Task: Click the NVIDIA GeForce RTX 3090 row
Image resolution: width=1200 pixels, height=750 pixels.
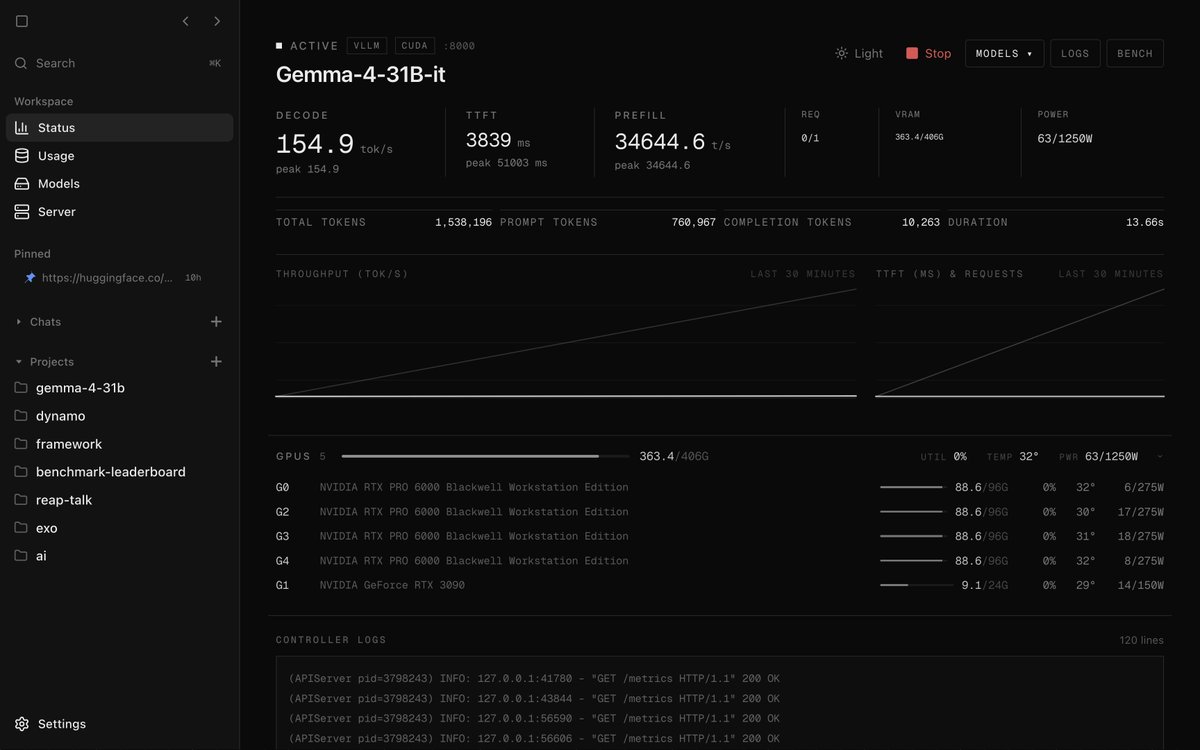Action: [x=720, y=586]
